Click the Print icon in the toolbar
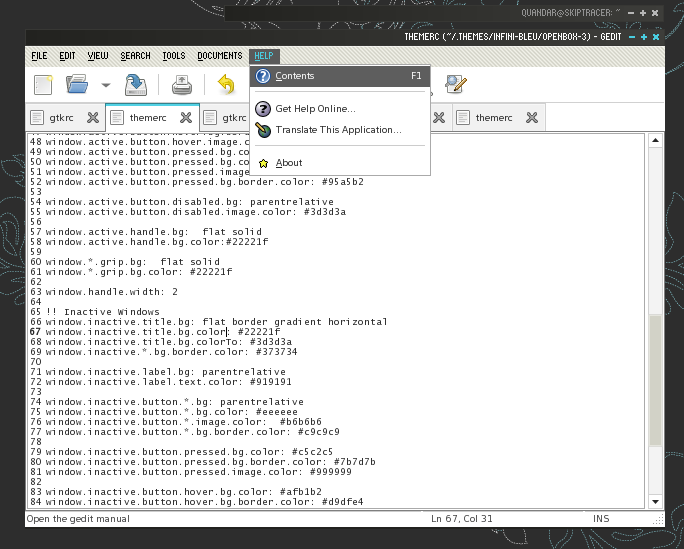This screenshot has height=549, width=684. point(181,85)
